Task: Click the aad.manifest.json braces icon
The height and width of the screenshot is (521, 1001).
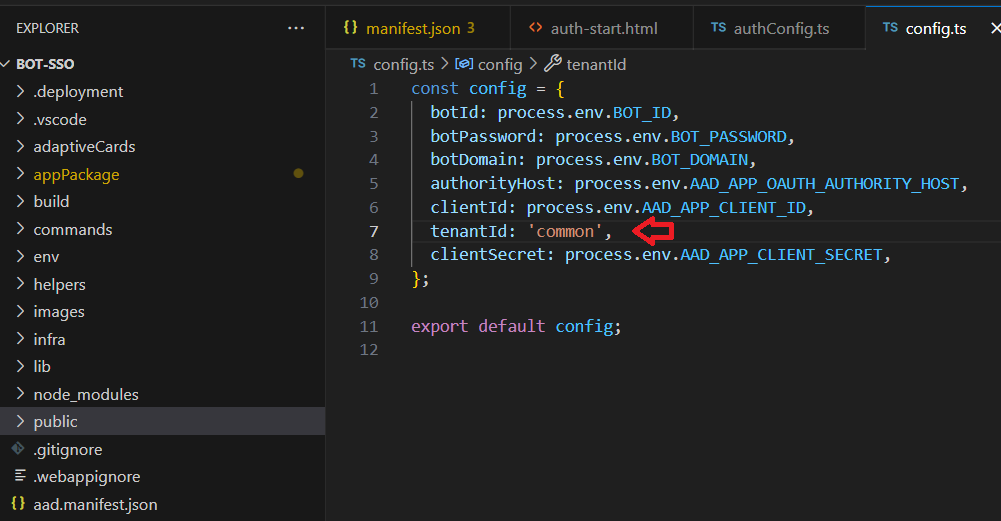Action: pos(18,504)
